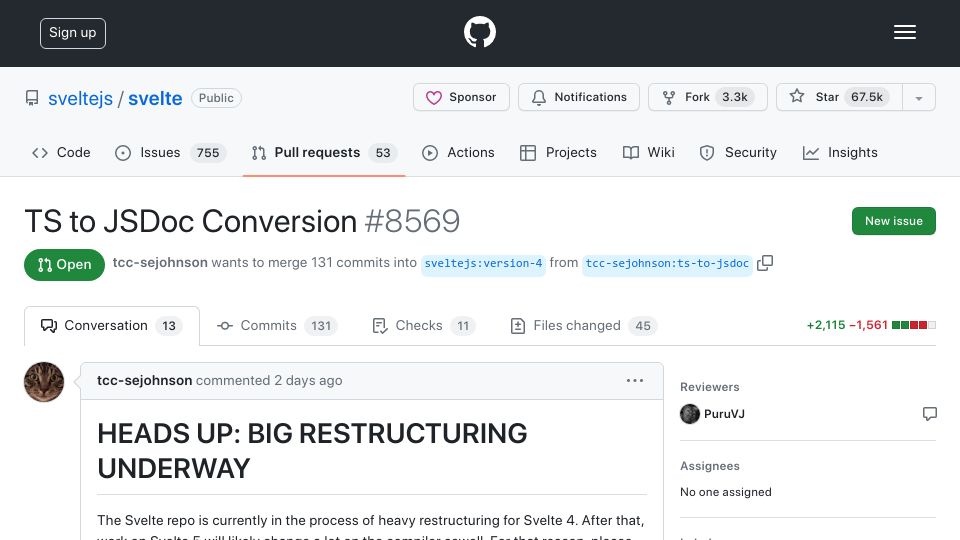Click the '2 days ago' comment timestamp
This screenshot has width=960, height=540.
coord(308,381)
